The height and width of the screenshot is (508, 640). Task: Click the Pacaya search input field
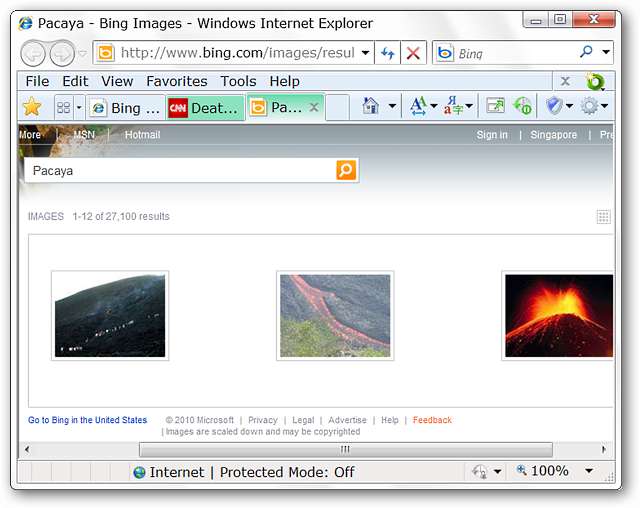180,171
